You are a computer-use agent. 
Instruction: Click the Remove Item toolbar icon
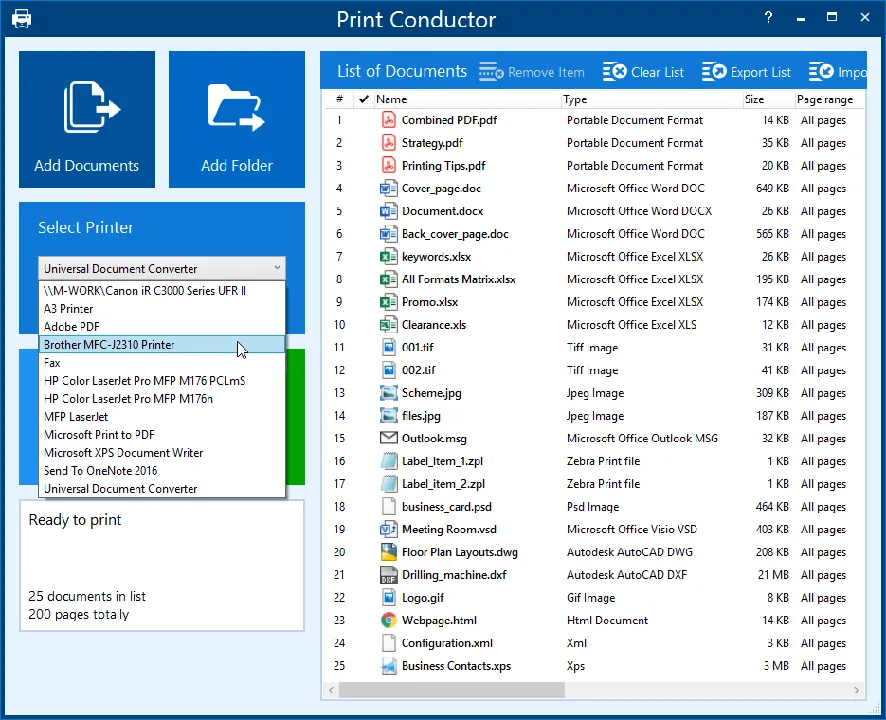pos(491,72)
